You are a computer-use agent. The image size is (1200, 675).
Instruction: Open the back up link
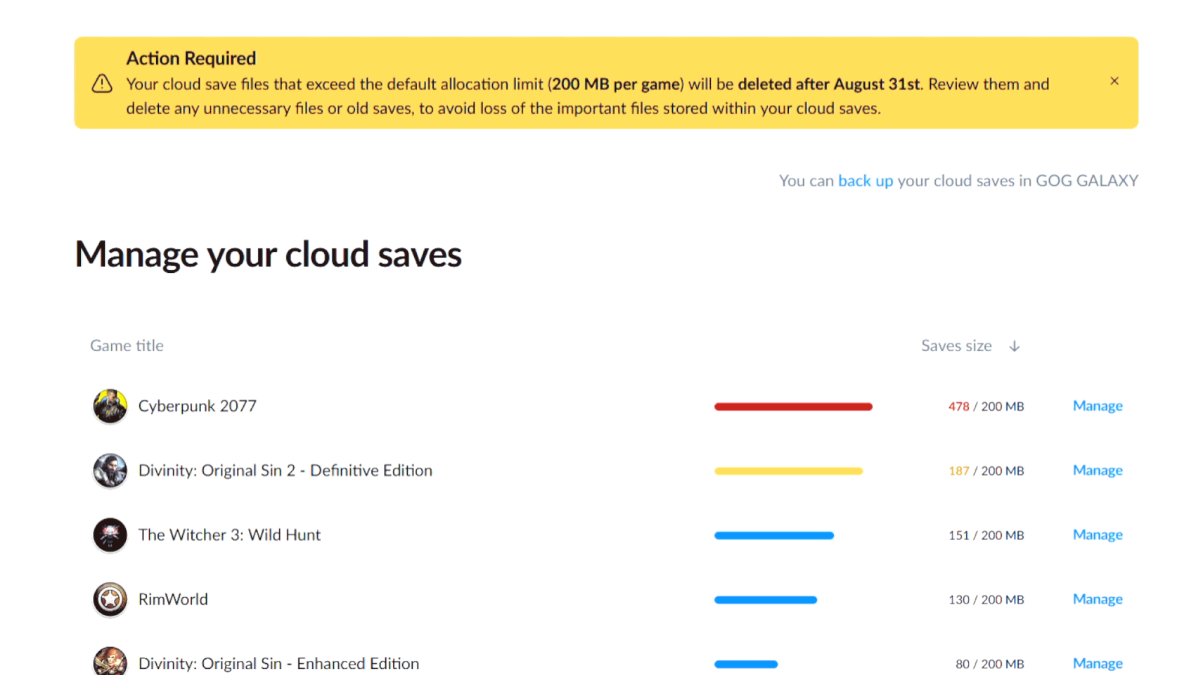pos(865,181)
